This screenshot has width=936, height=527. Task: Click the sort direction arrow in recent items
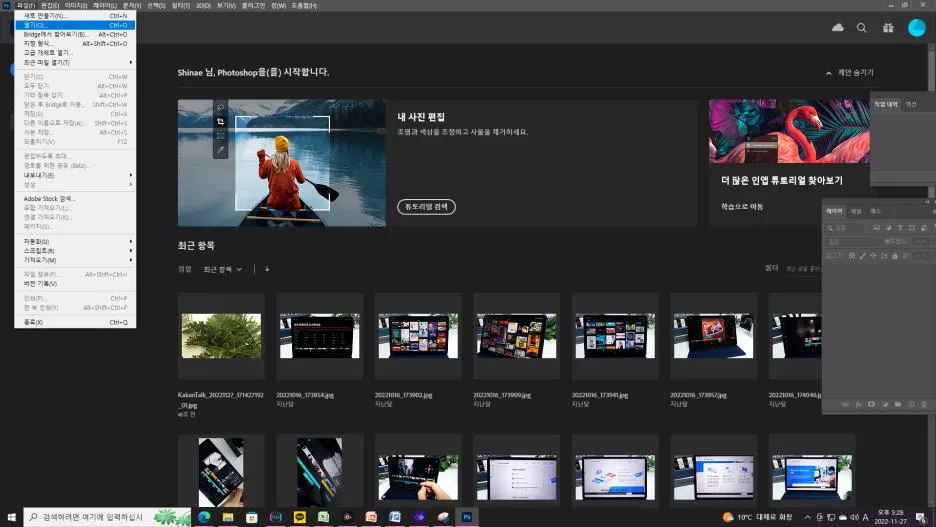(267, 269)
